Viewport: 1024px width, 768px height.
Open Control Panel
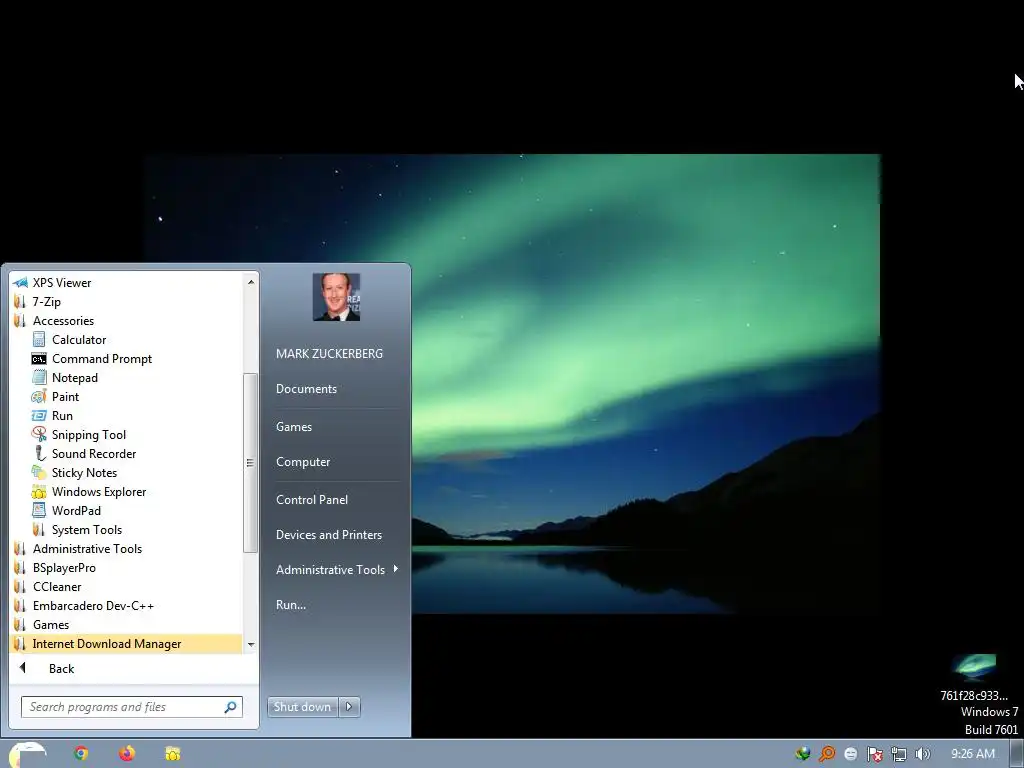[312, 500]
